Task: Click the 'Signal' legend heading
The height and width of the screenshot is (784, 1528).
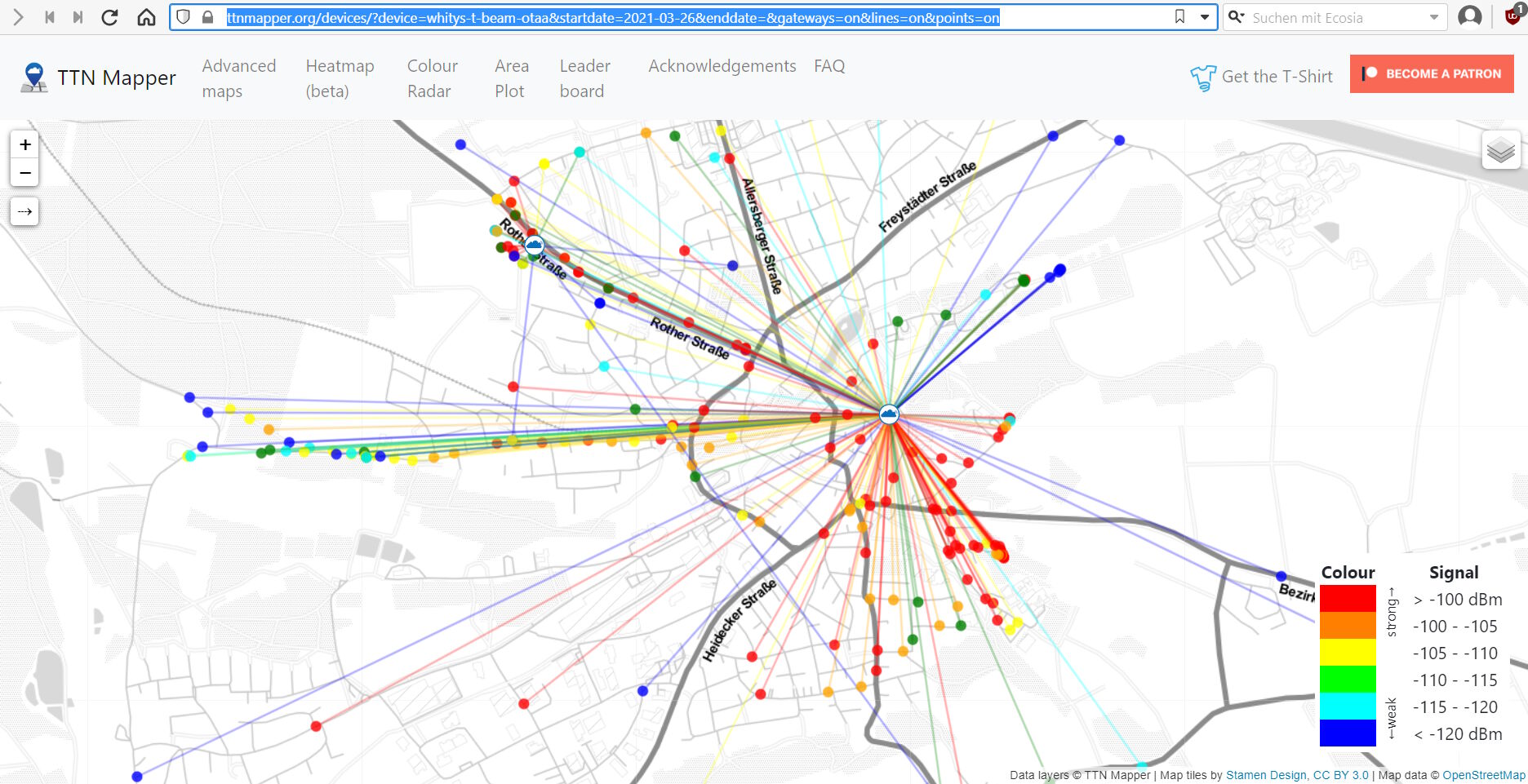Action: 1454,573
